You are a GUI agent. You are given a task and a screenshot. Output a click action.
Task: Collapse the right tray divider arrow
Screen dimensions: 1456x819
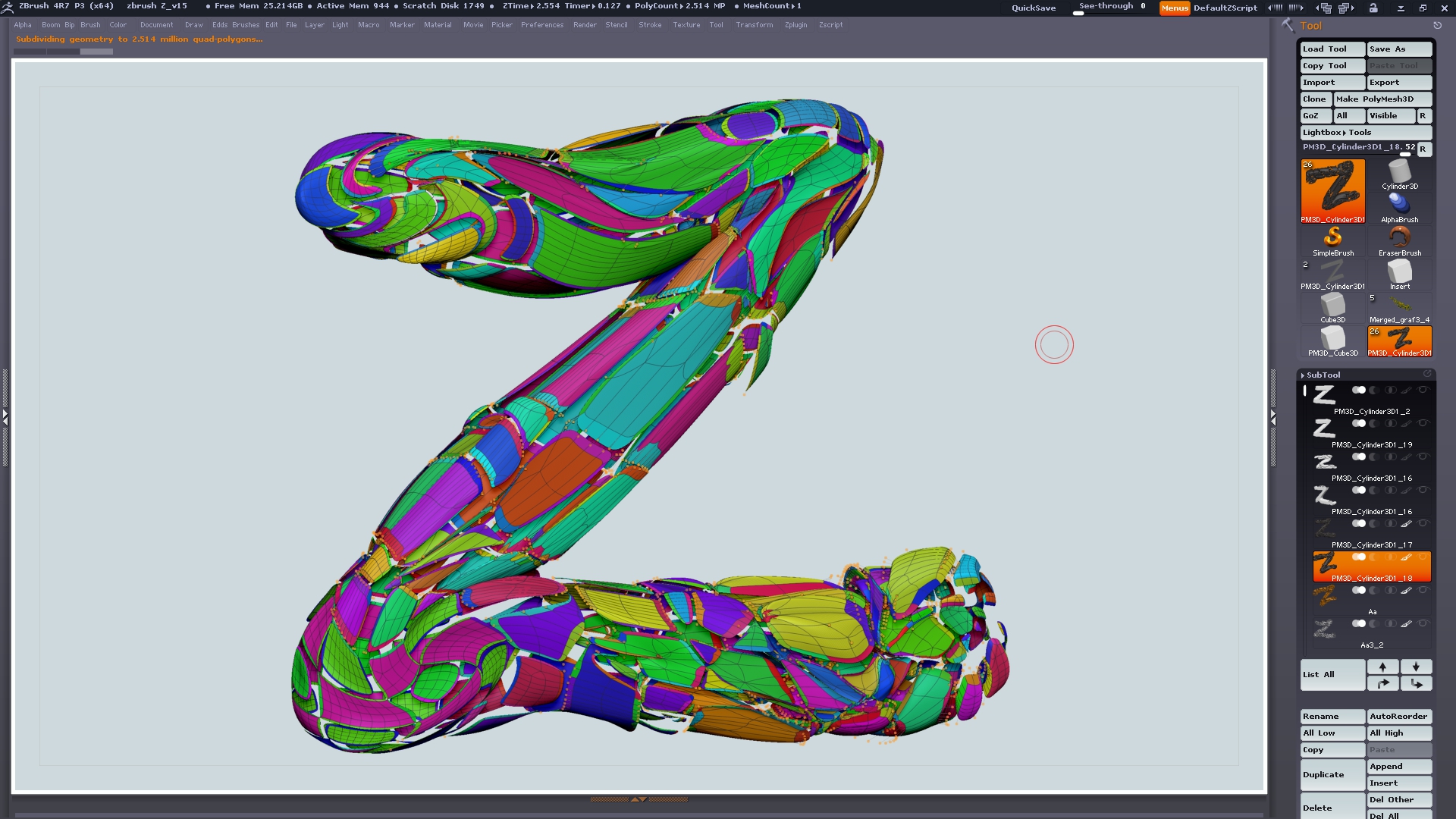point(1273,417)
